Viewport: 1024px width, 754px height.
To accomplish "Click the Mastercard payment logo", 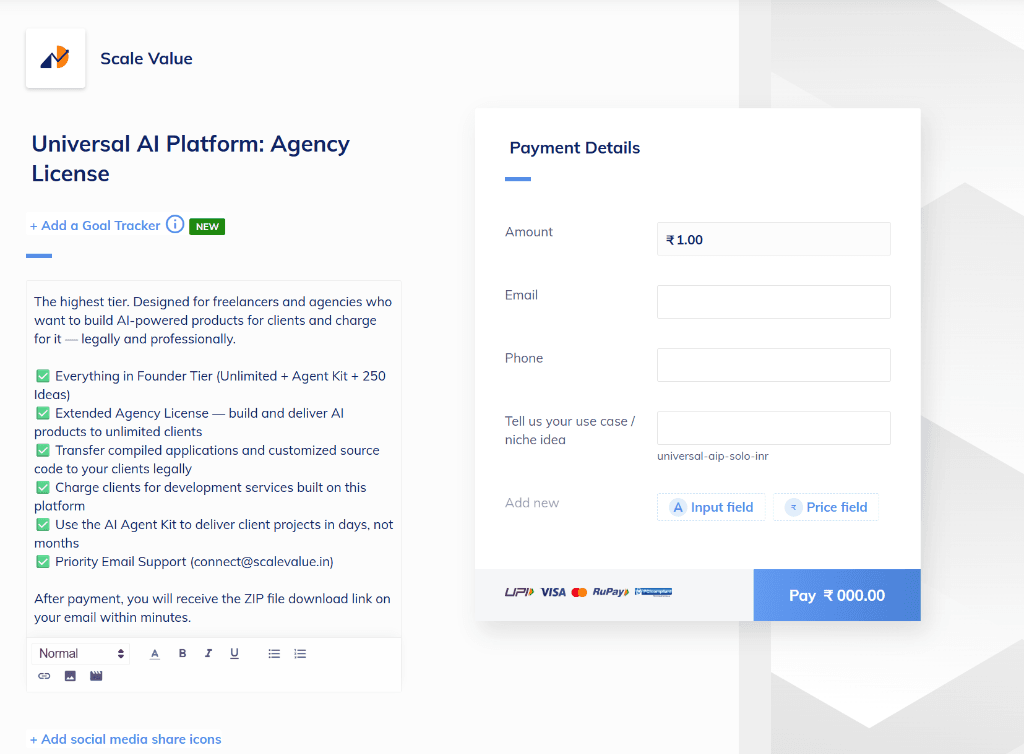I will pos(579,592).
